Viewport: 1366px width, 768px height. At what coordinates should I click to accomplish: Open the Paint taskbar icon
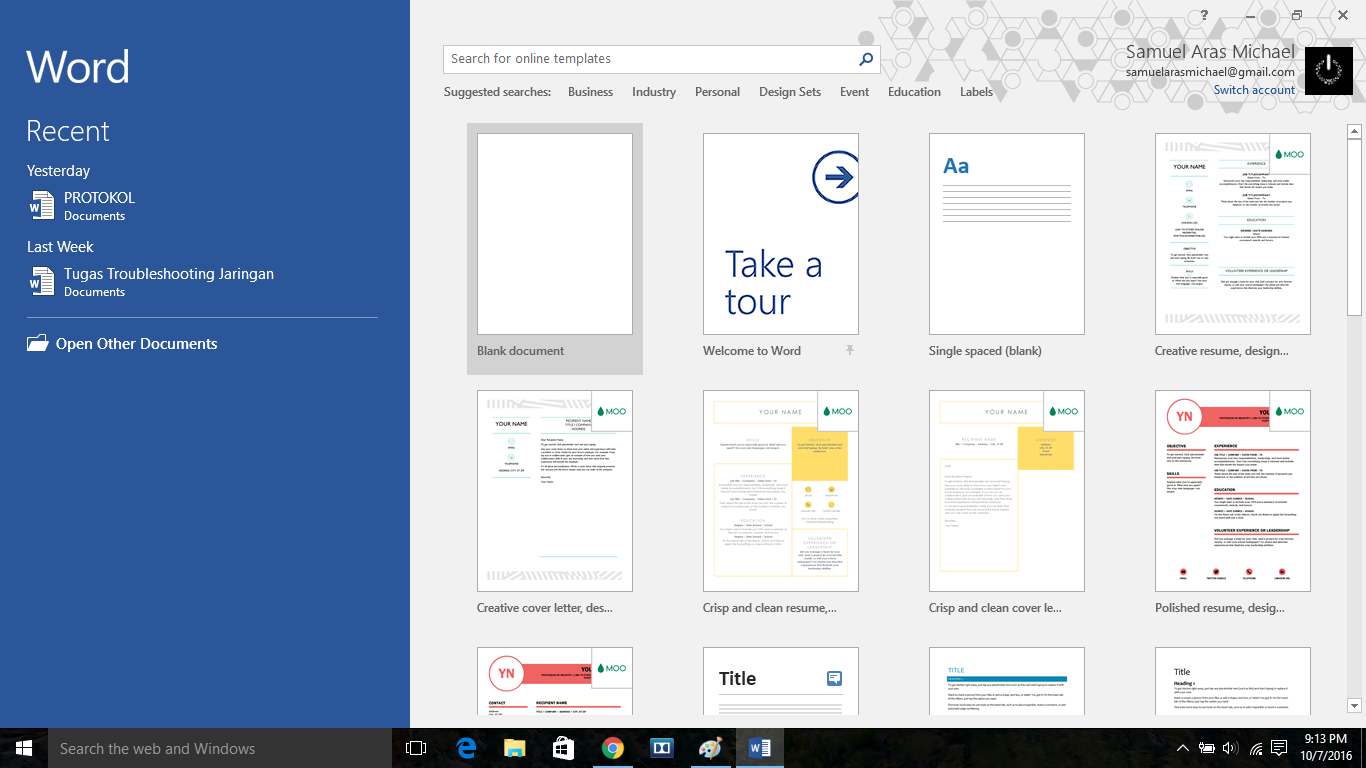coord(710,748)
